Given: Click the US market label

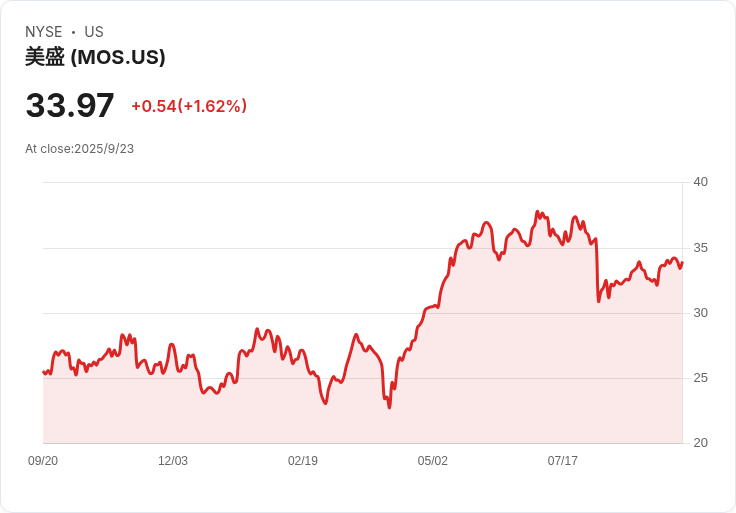Looking at the screenshot, I should [x=94, y=32].
